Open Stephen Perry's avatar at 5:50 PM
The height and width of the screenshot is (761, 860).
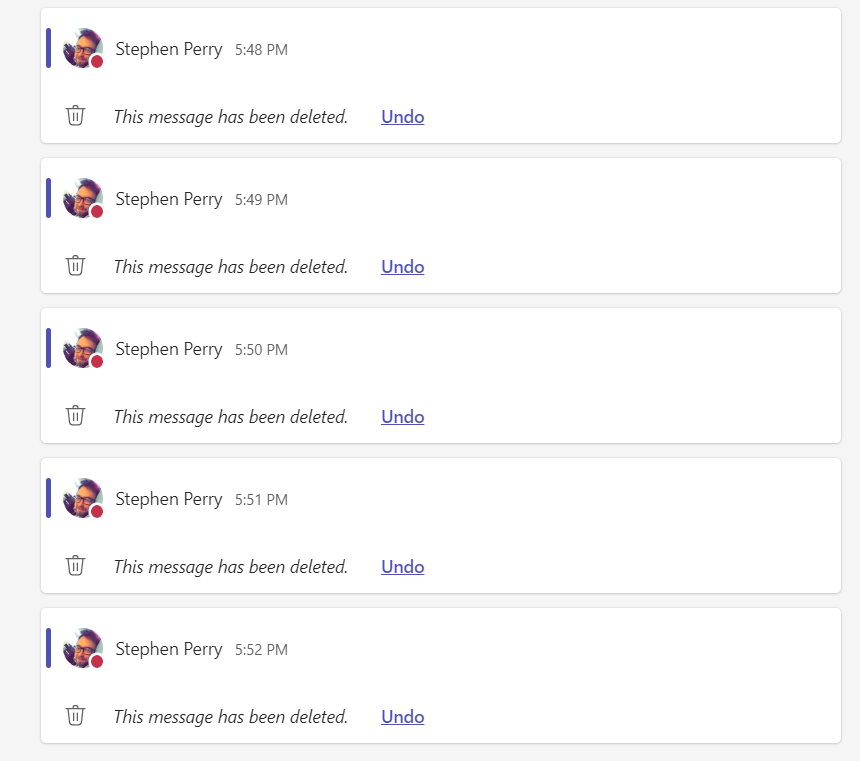[82, 348]
